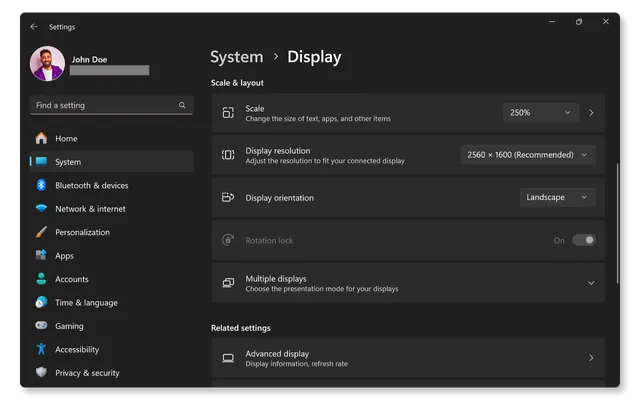Click the Time & language globe icon
Screen dimensions: 640x400
41,302
